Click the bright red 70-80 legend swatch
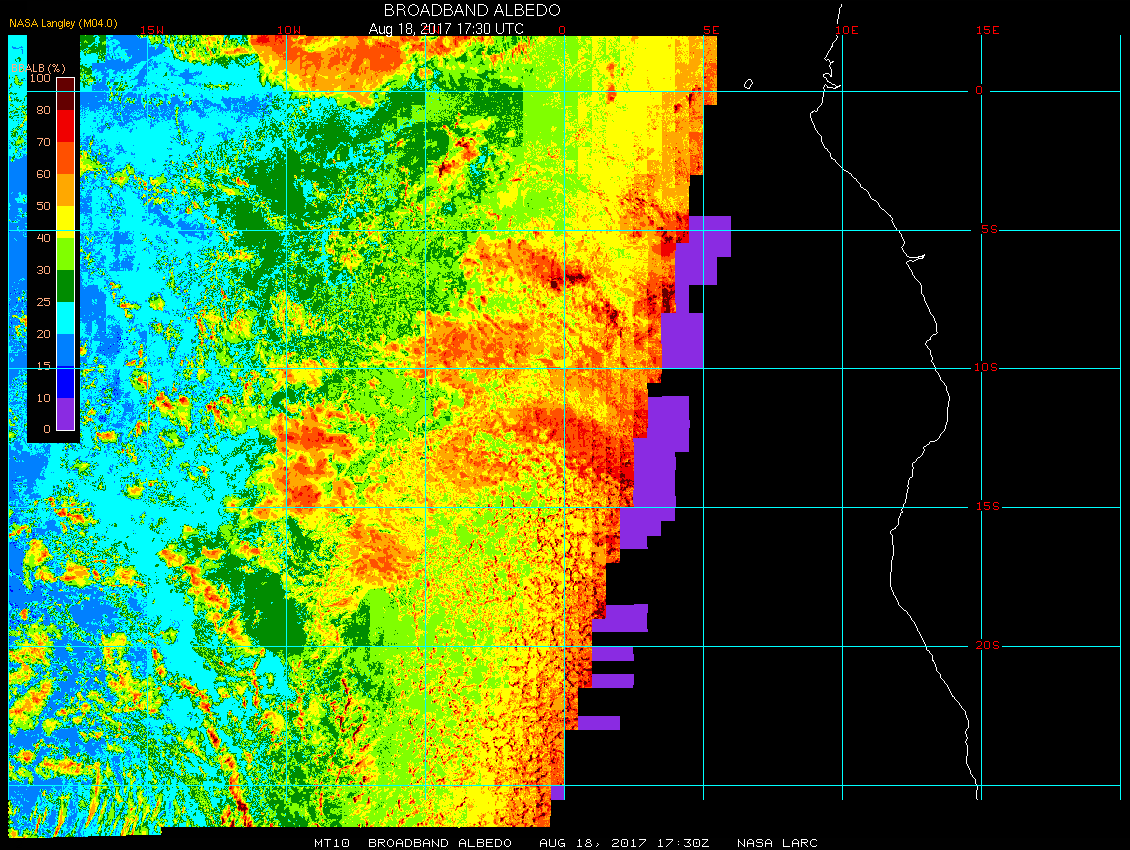Image resolution: width=1130 pixels, height=850 pixels. coord(66,126)
